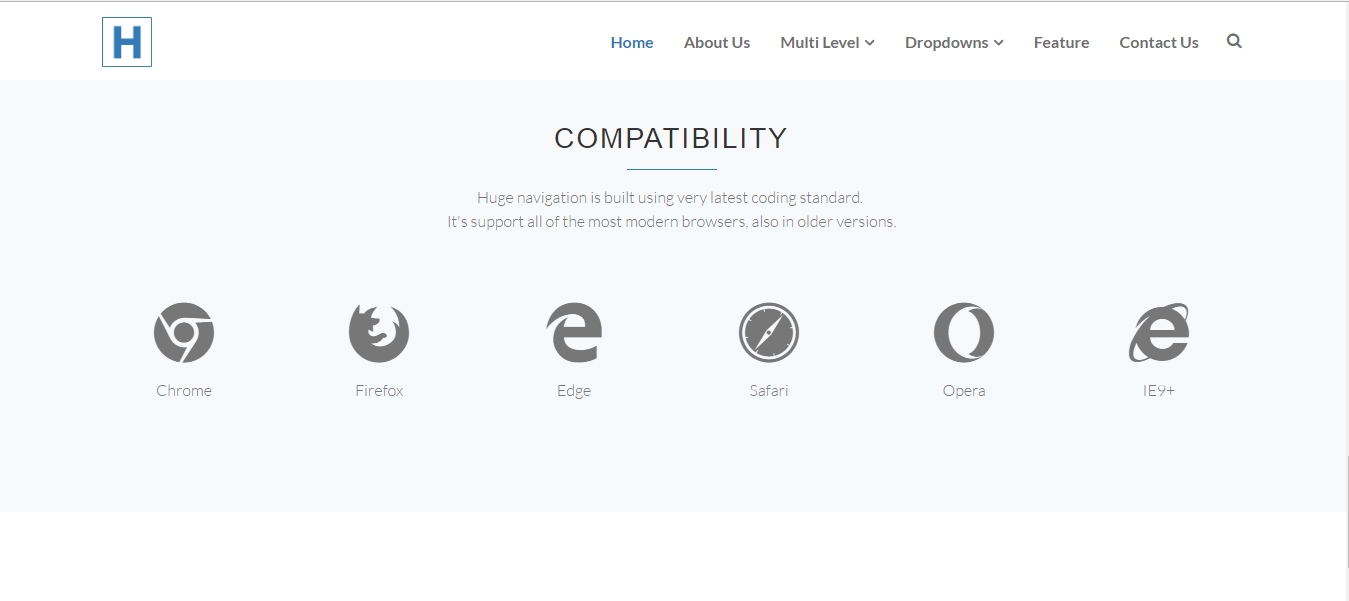Click the Firefox browser icon
The image size is (1349, 601).
379,333
